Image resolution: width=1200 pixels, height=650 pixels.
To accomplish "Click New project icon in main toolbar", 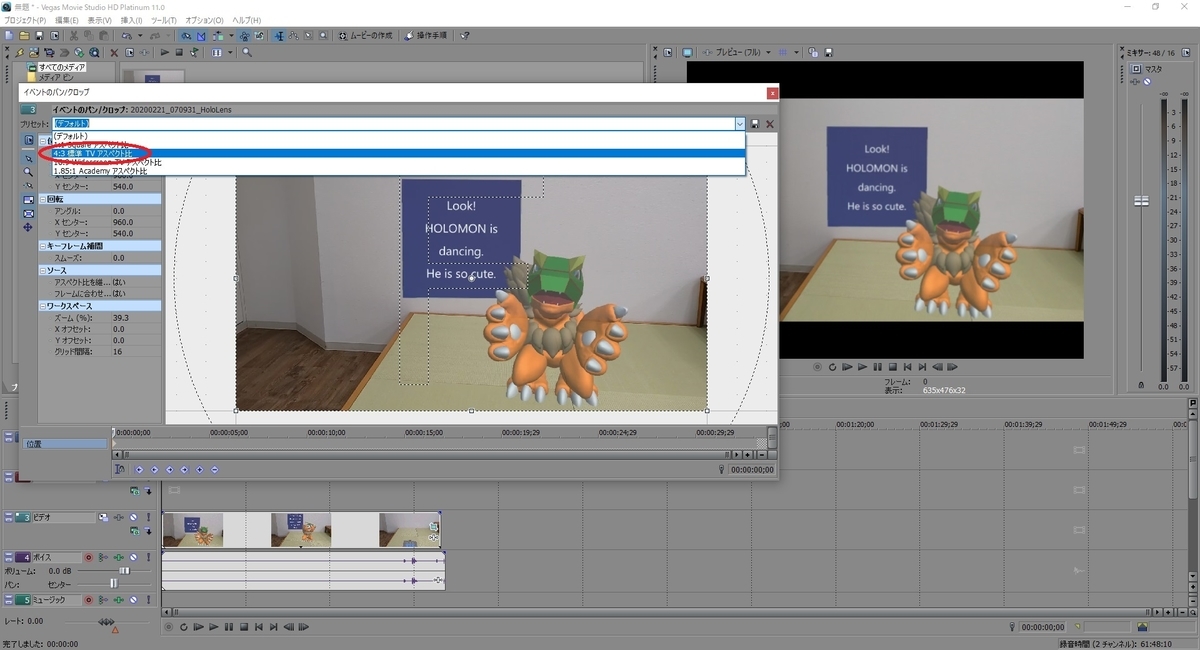I will pos(8,35).
